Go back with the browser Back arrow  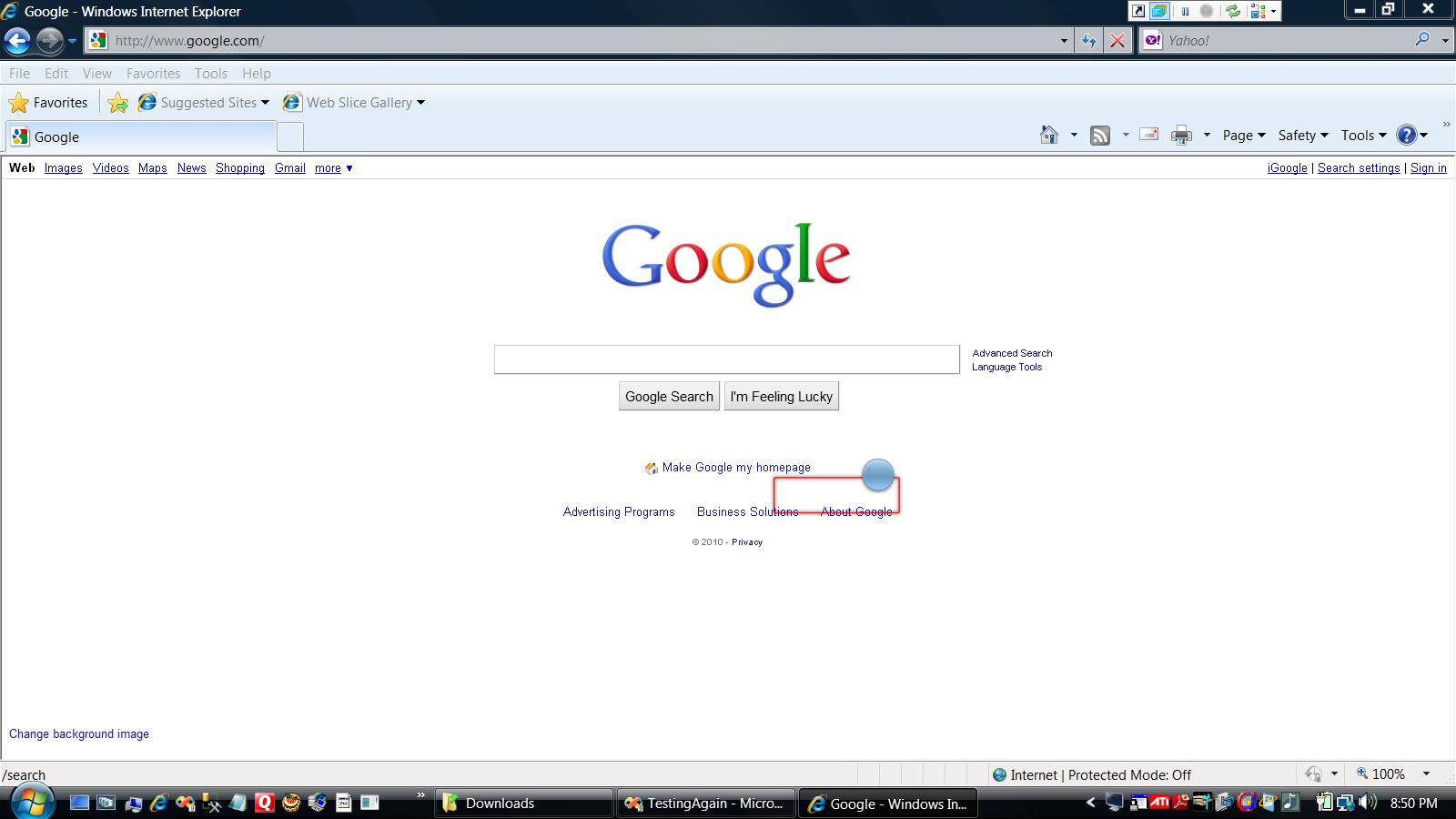pos(17,40)
